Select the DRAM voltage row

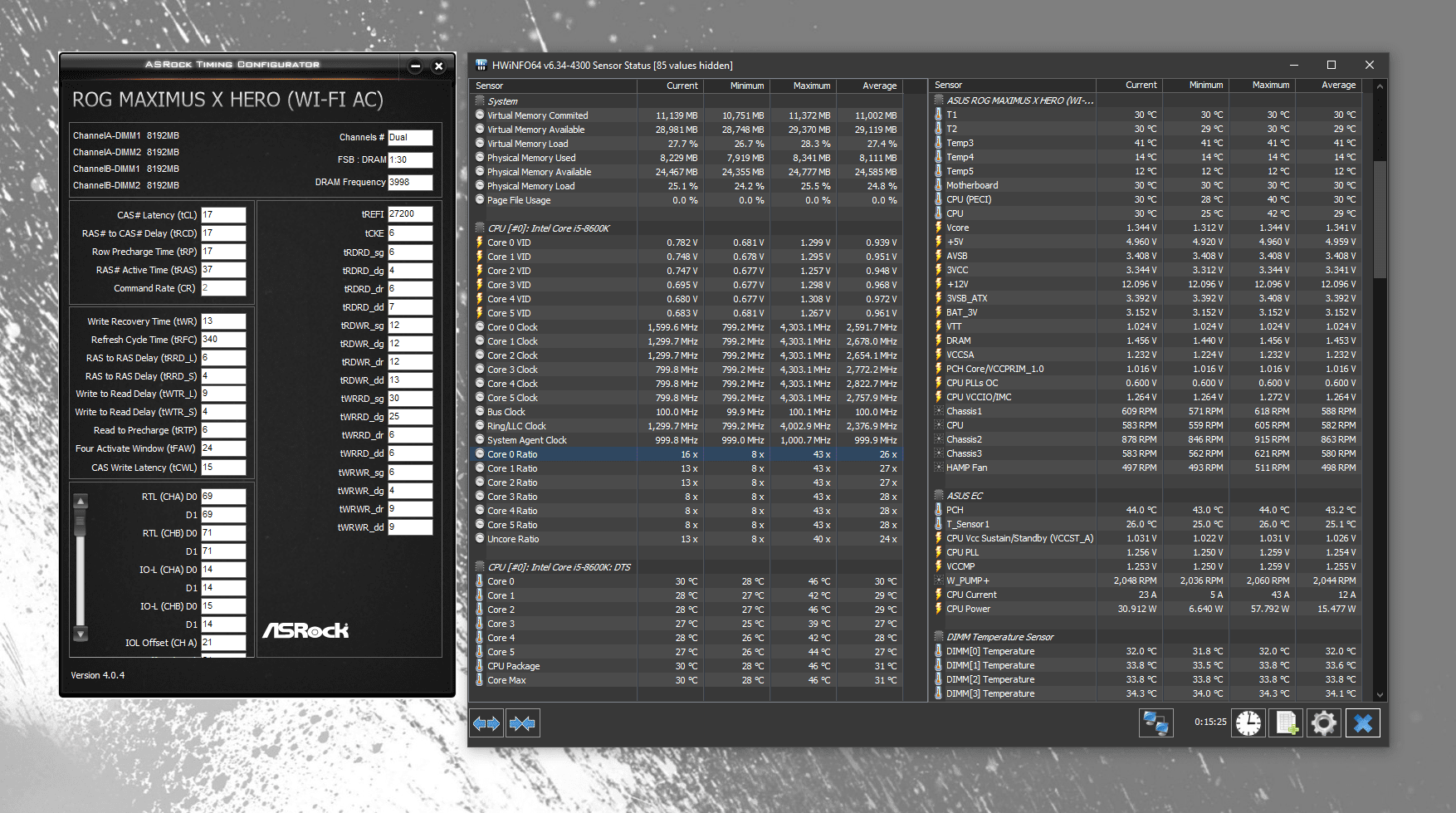point(1146,340)
